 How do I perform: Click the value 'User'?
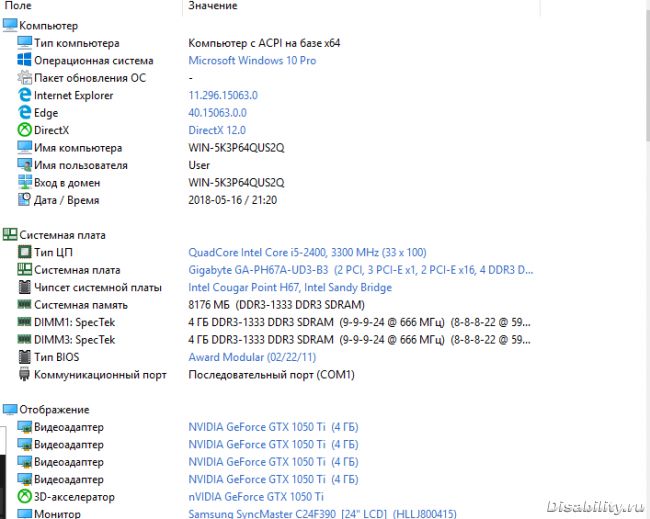click(199, 165)
